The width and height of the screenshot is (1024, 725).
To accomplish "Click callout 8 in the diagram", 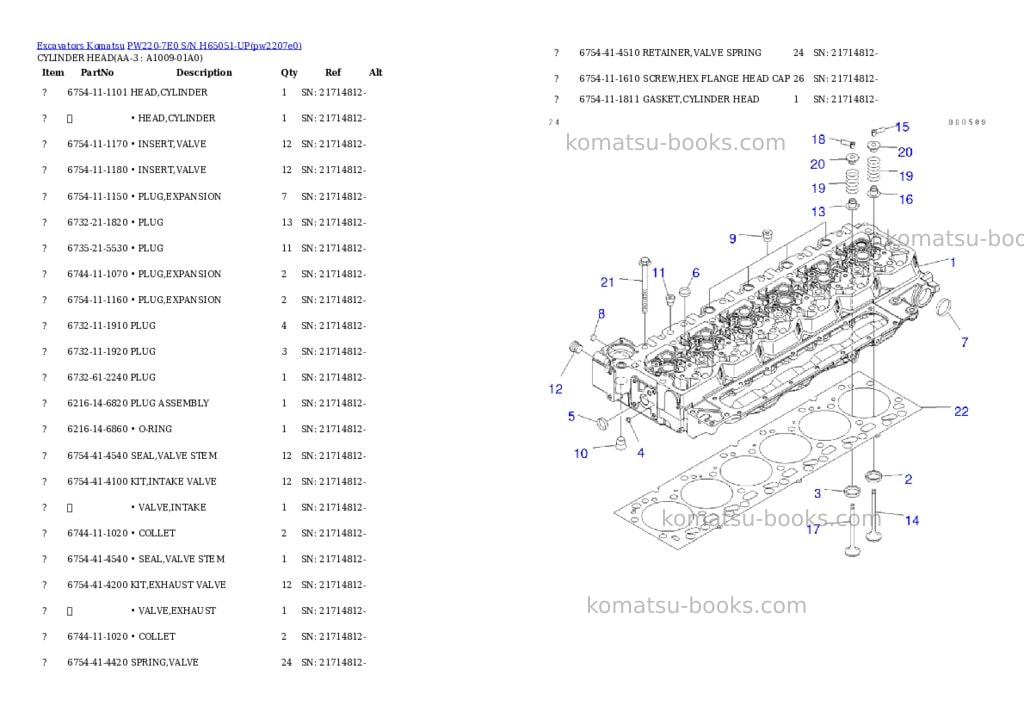I will 601,314.
